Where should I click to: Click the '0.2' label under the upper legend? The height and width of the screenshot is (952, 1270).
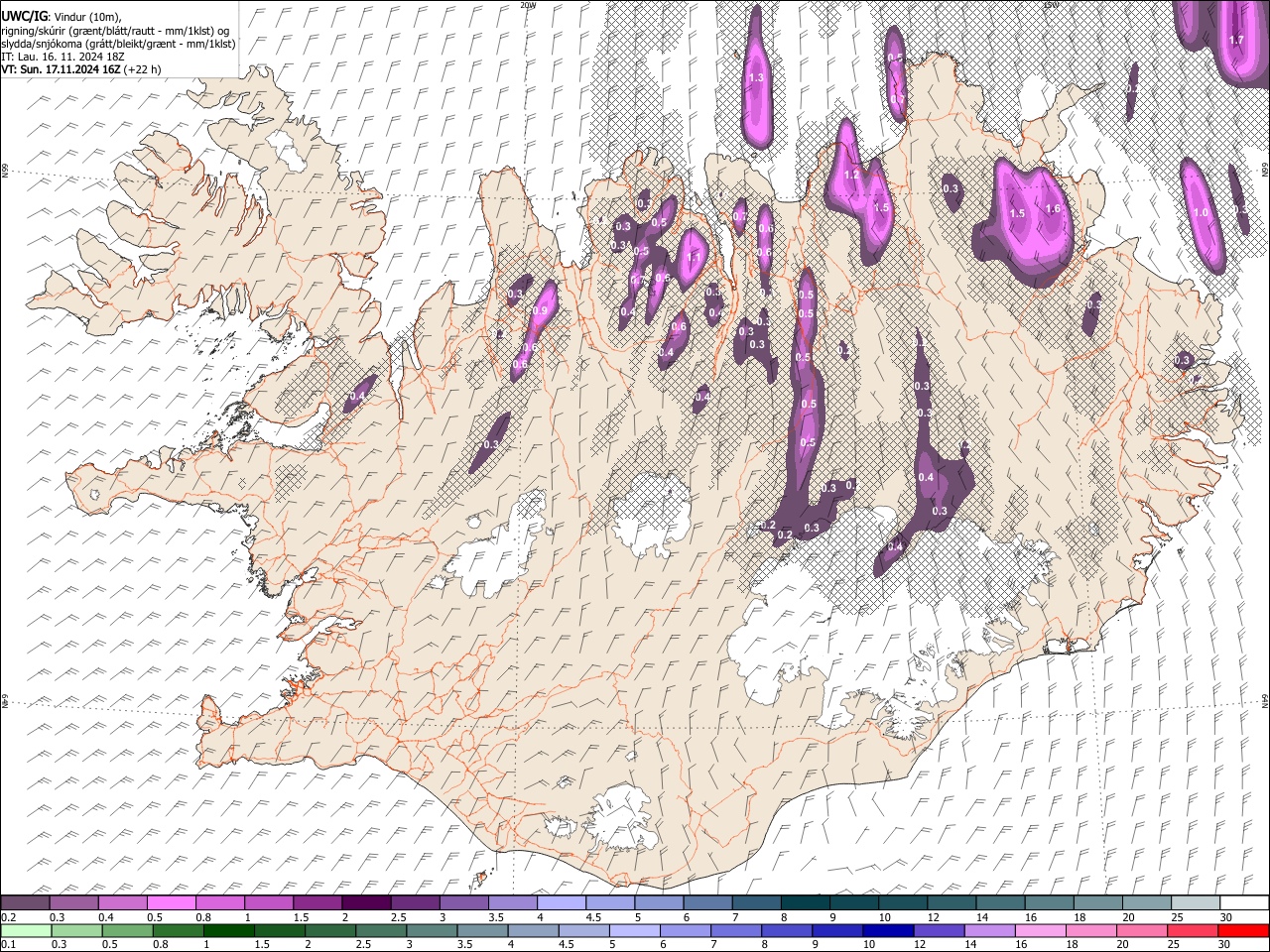(9, 917)
